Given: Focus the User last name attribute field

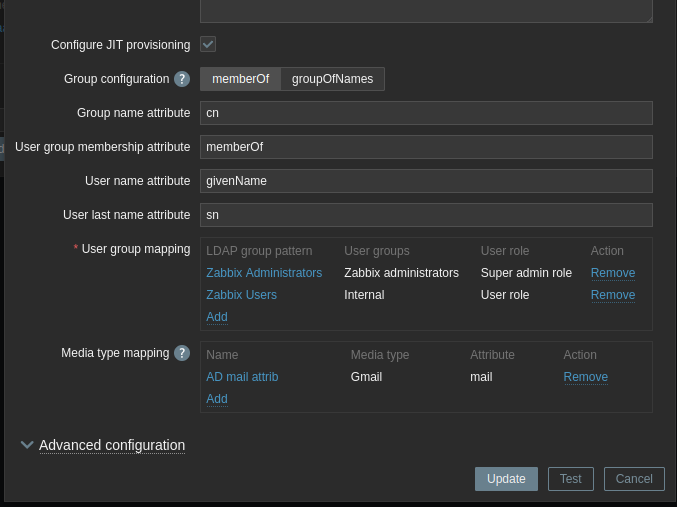Looking at the screenshot, I should point(426,215).
